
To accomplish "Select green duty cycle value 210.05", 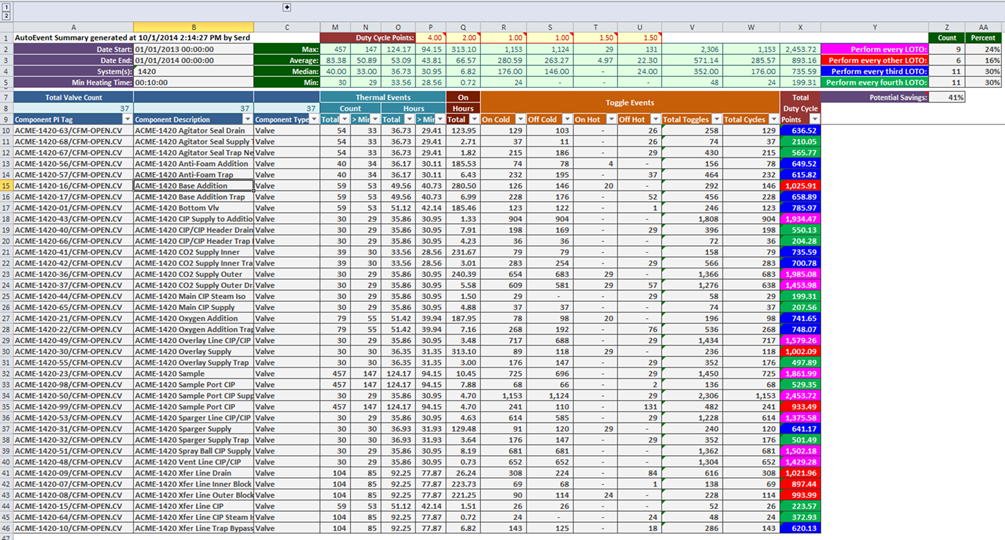I will point(800,142).
